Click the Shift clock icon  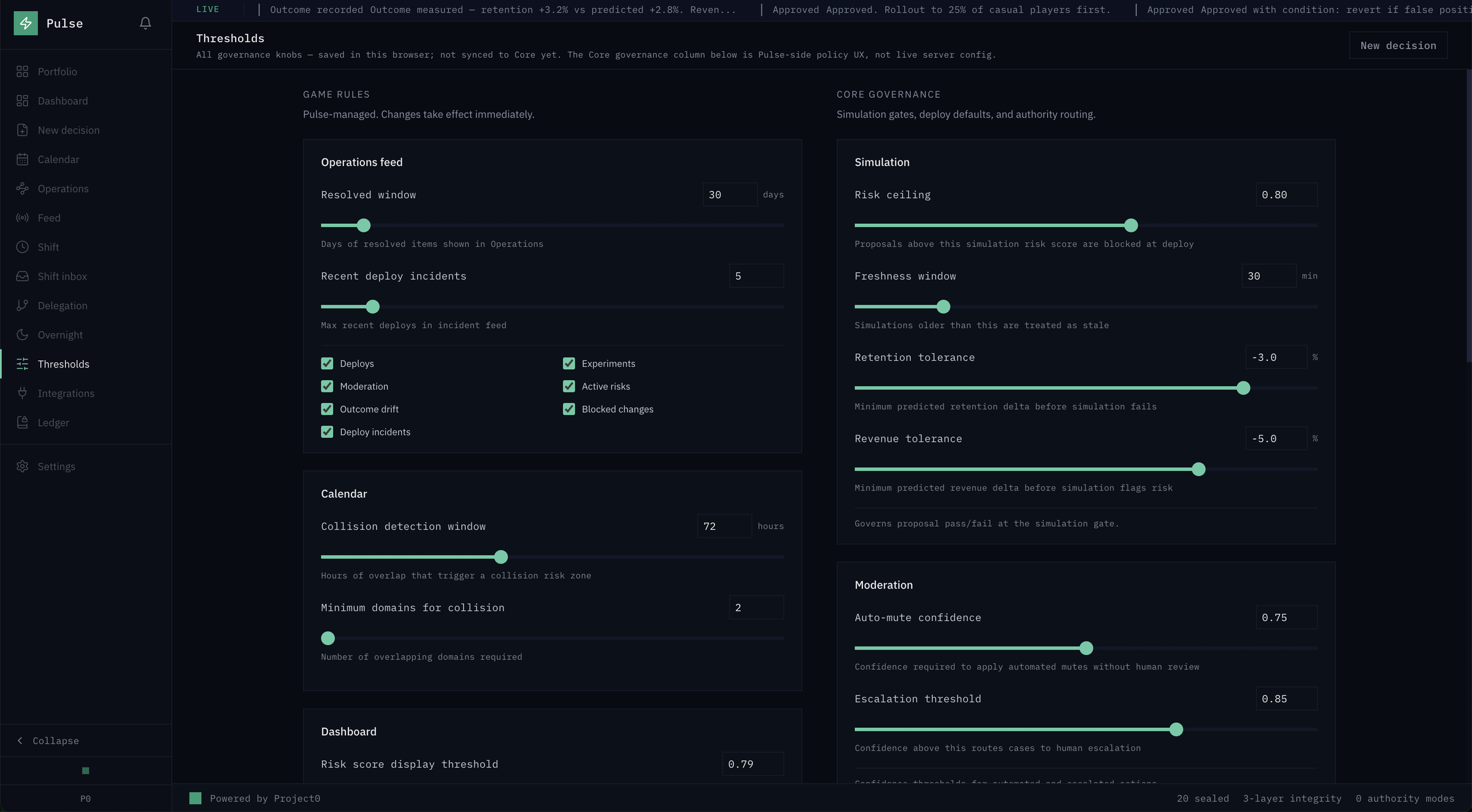pos(23,247)
